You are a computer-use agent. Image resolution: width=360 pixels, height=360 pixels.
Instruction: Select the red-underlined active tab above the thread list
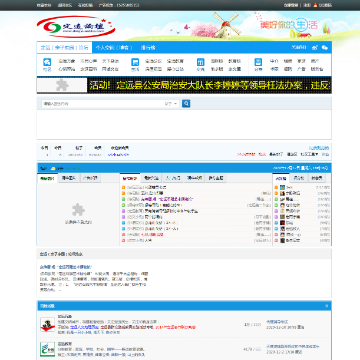point(130,178)
